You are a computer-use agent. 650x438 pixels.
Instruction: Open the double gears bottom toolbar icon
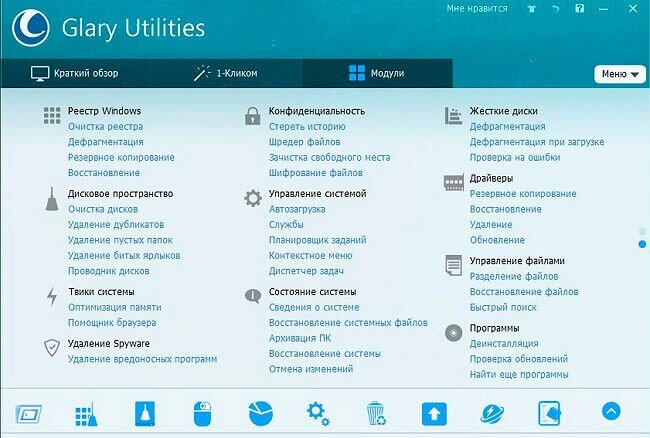click(318, 414)
